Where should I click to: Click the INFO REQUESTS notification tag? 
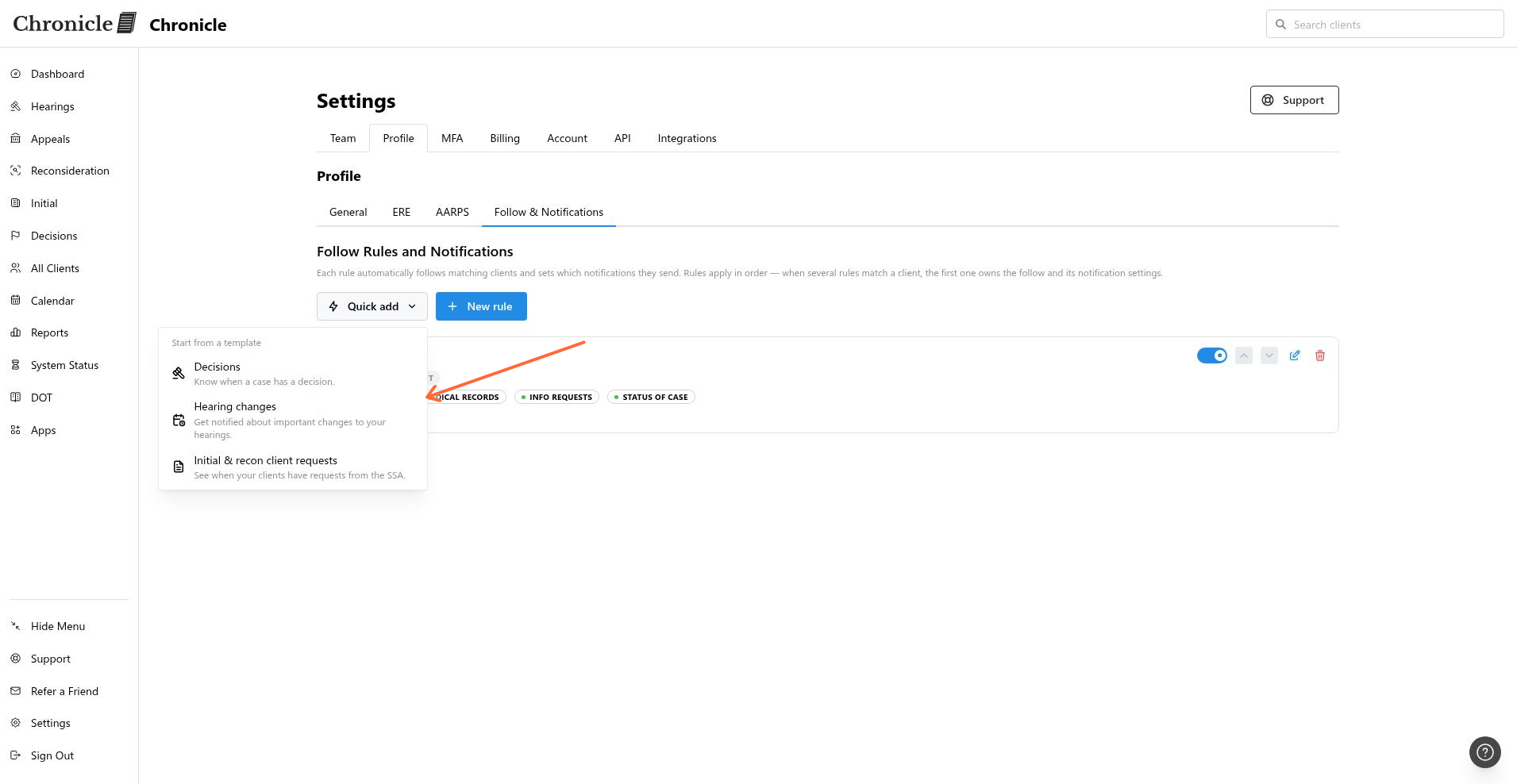pos(556,397)
